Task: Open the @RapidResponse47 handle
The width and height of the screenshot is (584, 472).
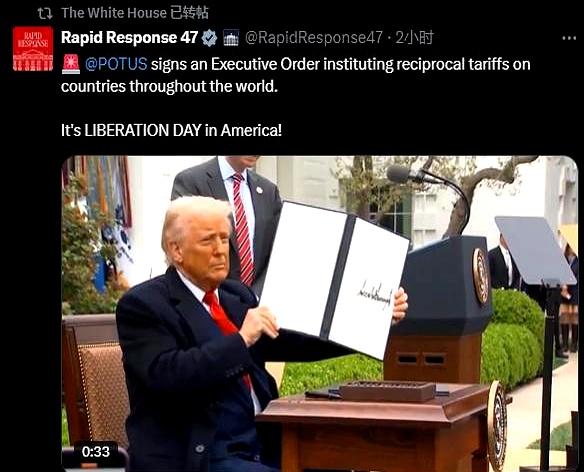Action: 314,37
